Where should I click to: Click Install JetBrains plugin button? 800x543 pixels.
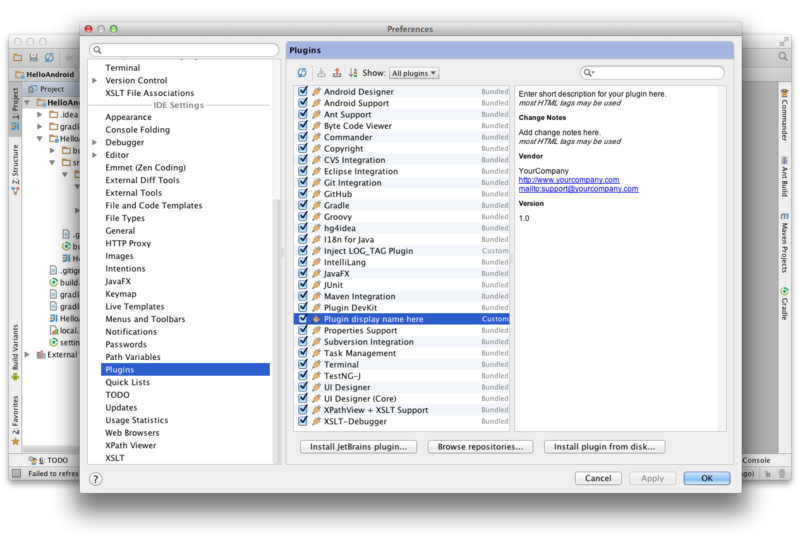358,447
